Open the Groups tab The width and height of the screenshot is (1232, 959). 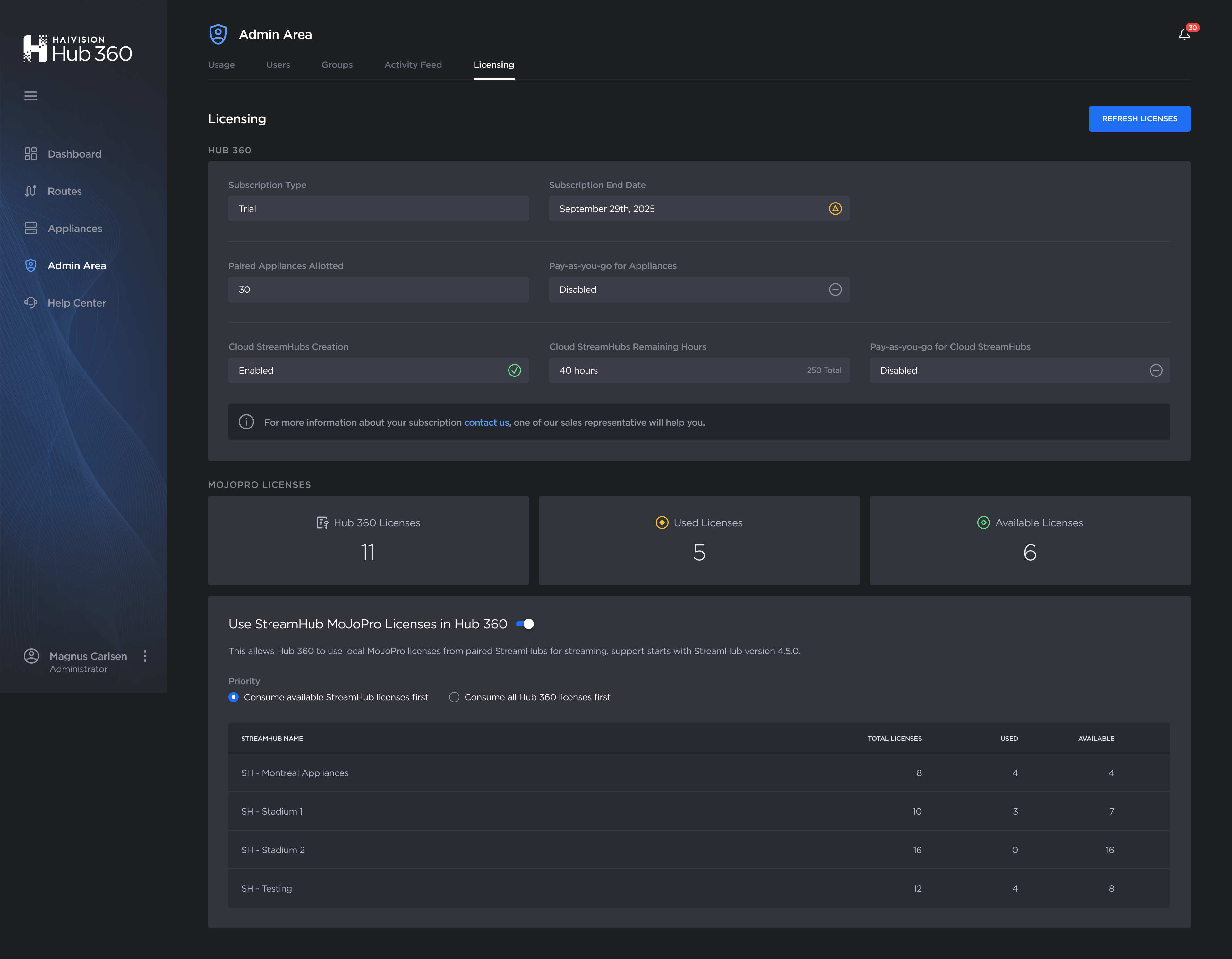(337, 65)
